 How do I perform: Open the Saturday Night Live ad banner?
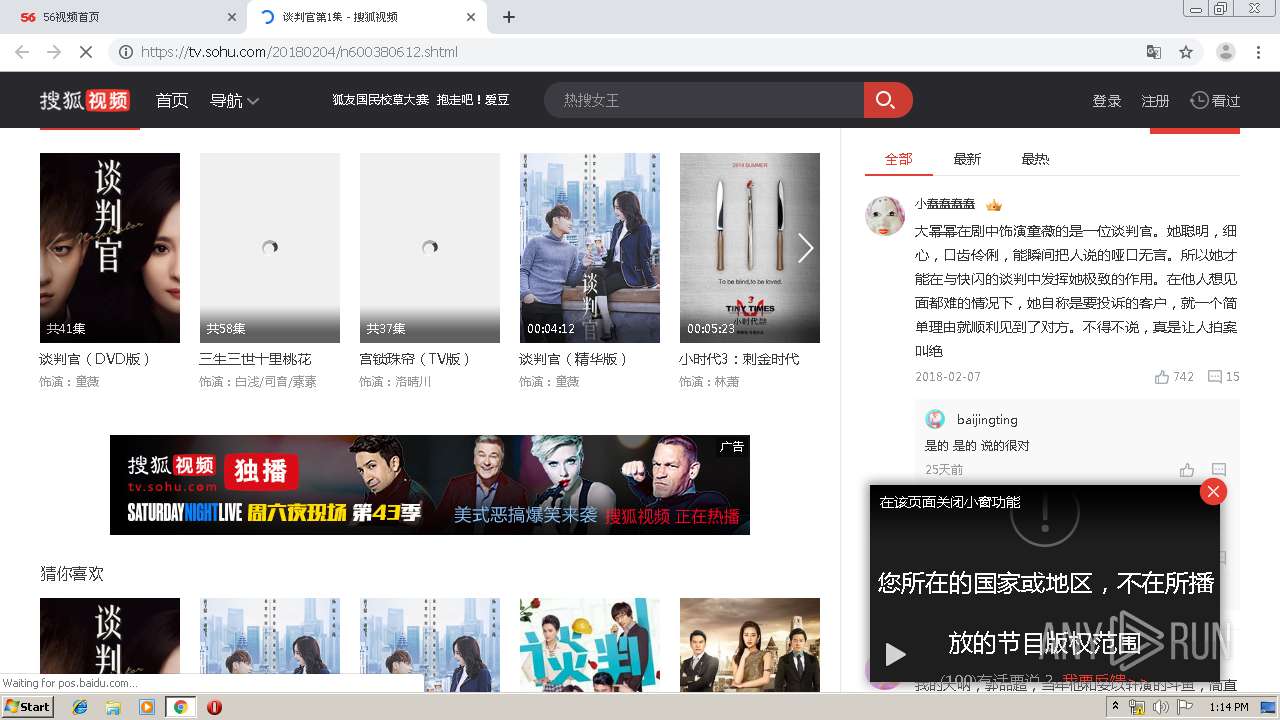(x=430, y=485)
